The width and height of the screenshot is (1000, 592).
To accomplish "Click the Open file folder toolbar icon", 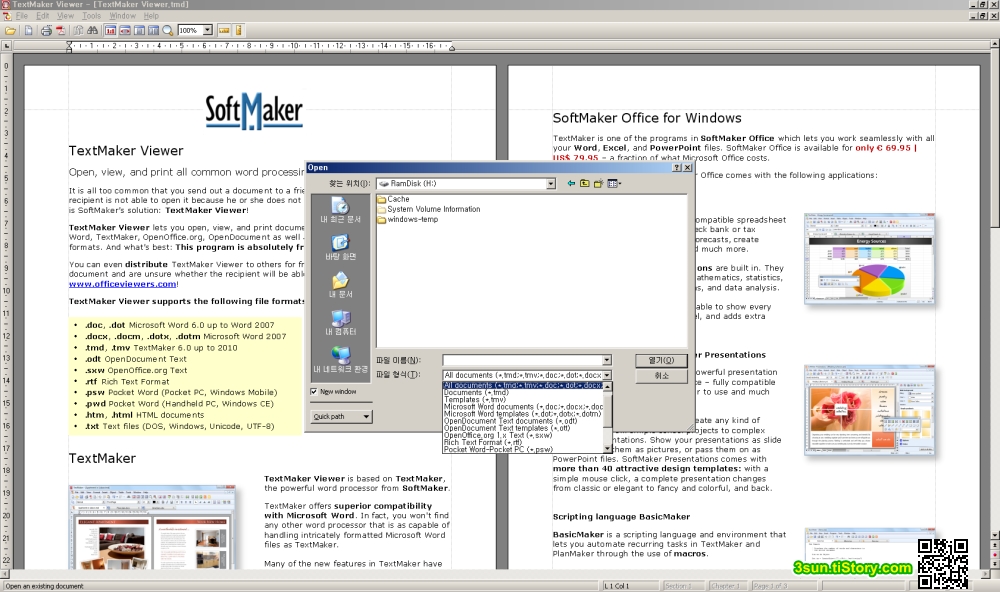I will (10, 31).
